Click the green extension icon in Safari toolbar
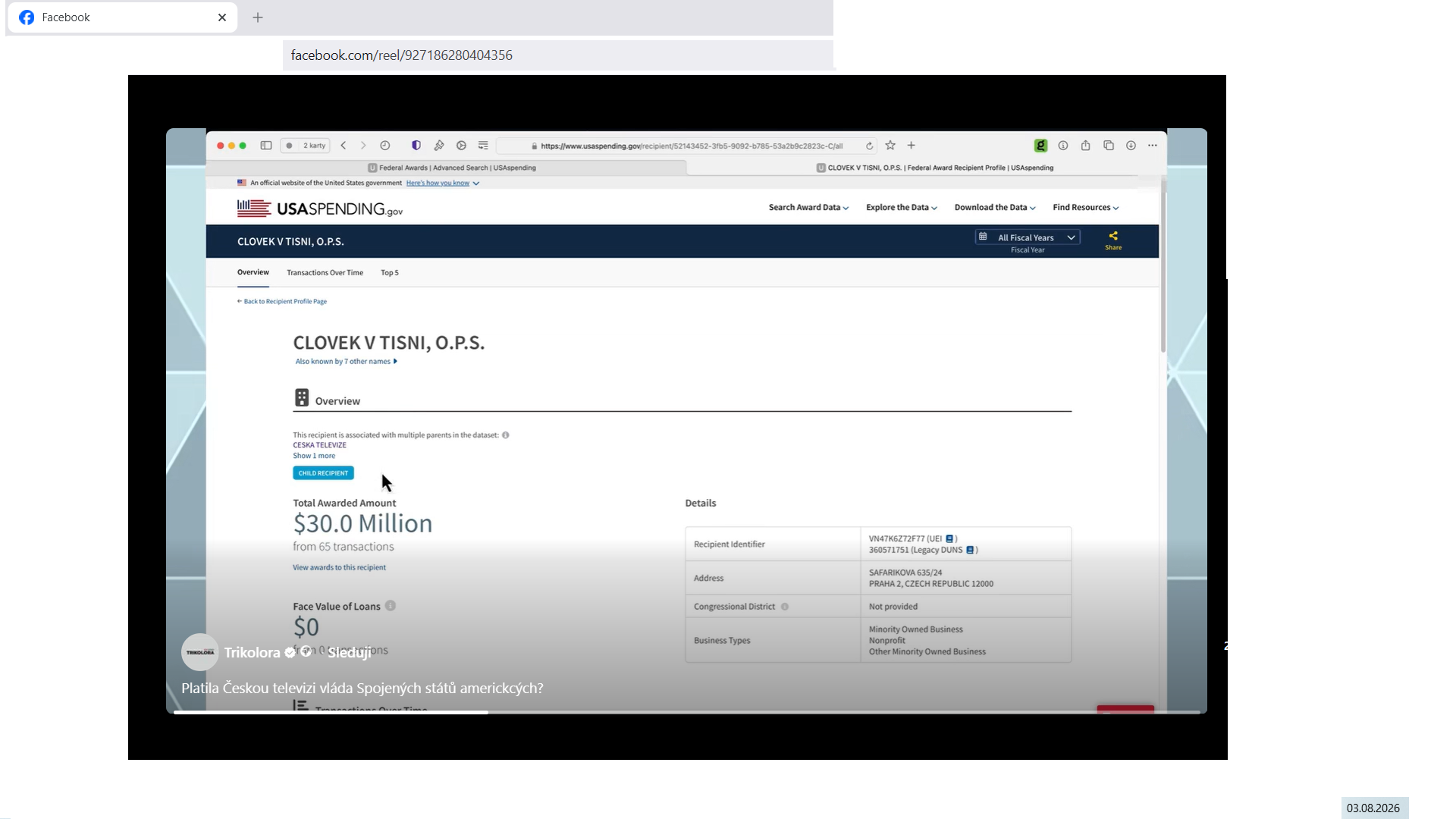The height and width of the screenshot is (819, 1456). click(1041, 146)
